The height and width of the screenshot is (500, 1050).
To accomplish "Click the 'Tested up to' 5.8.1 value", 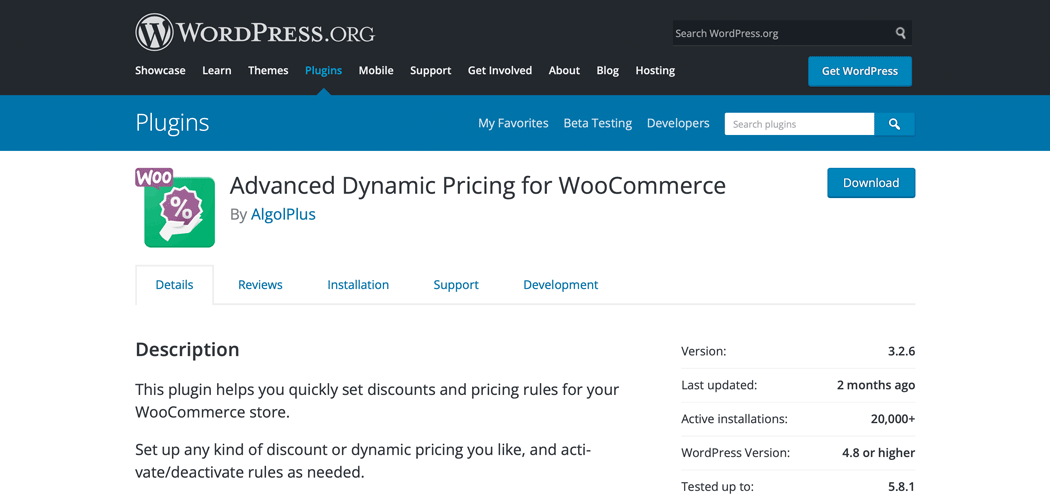I will [x=902, y=487].
